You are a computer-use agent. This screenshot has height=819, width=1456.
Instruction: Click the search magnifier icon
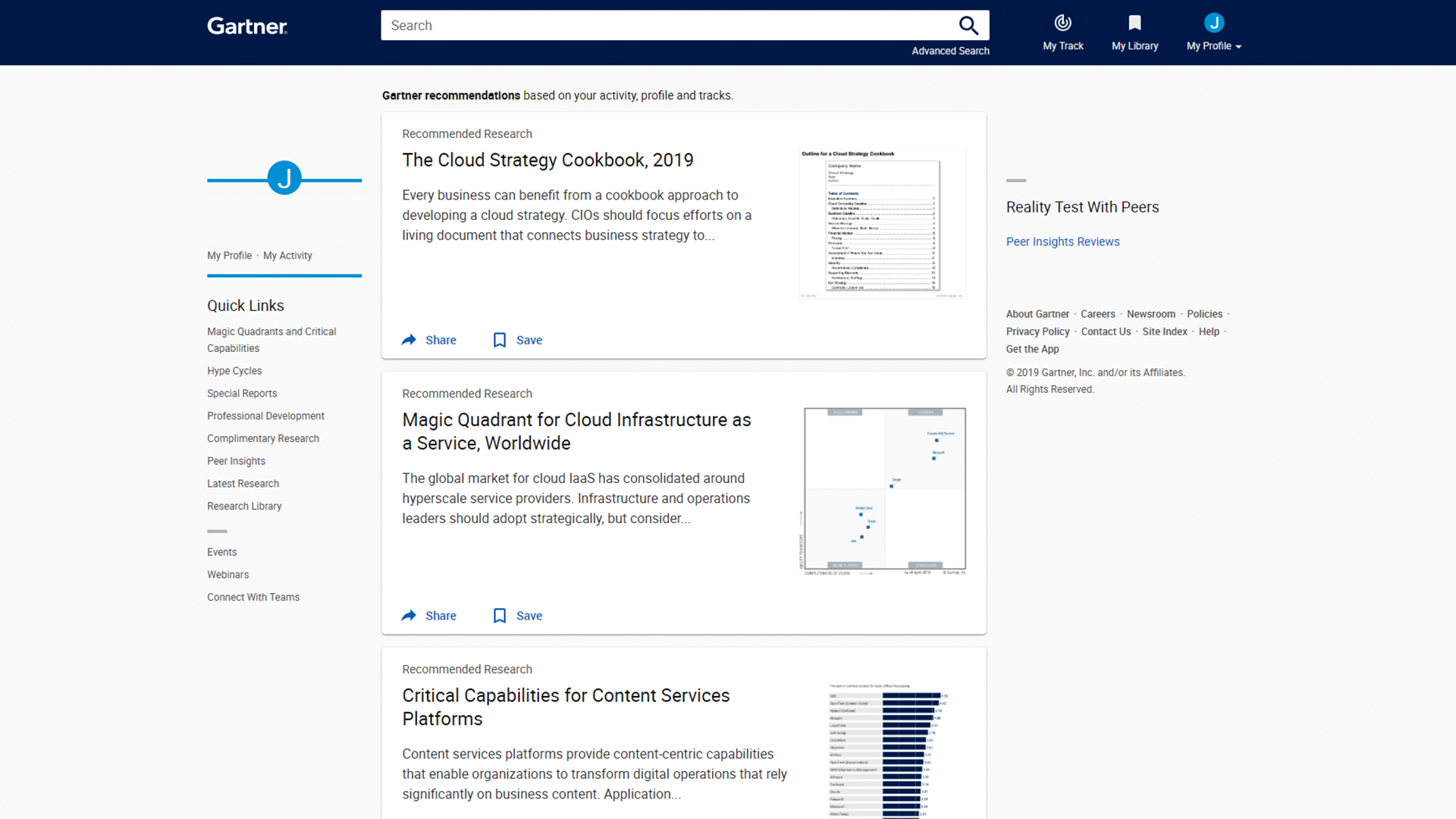[x=968, y=26]
